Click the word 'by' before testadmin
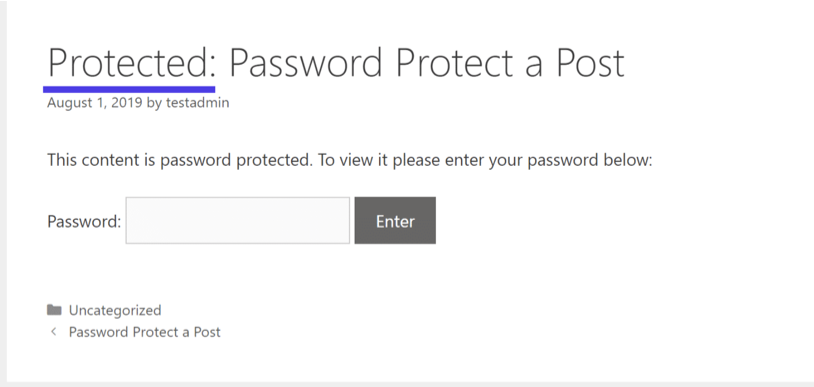The image size is (814, 387). [154, 103]
